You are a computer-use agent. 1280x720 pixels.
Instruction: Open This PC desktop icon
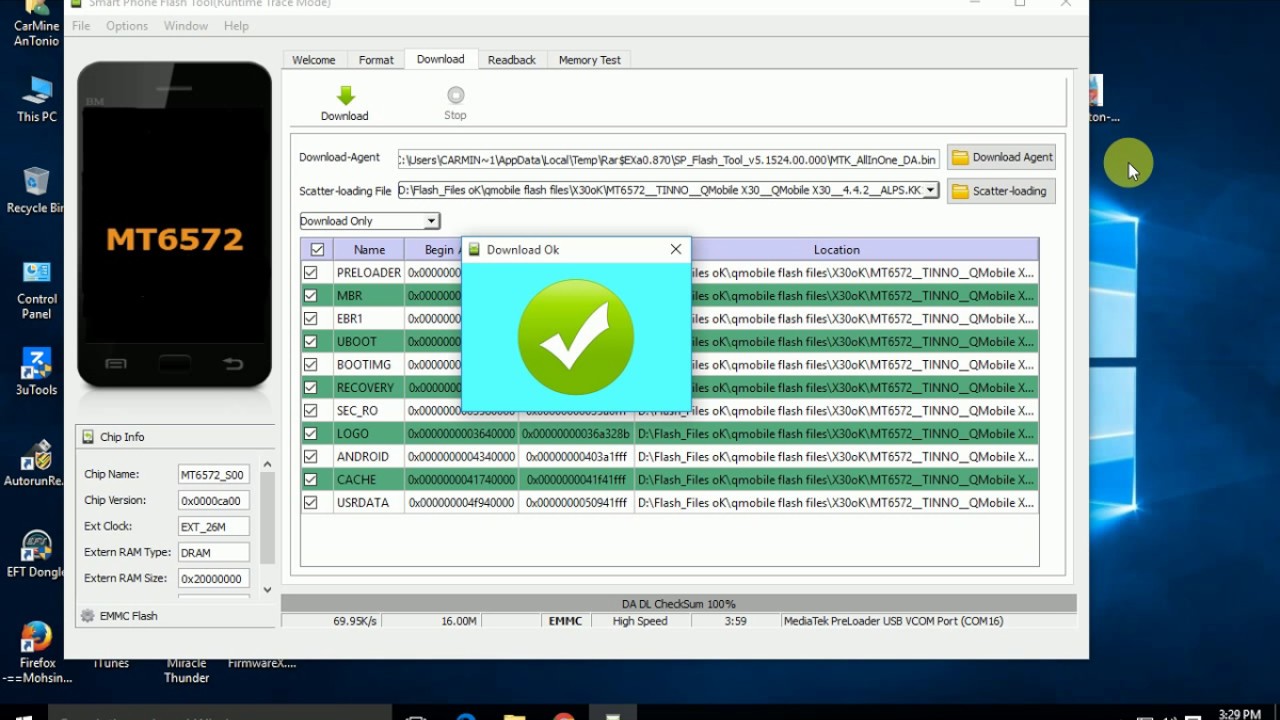tap(37, 99)
